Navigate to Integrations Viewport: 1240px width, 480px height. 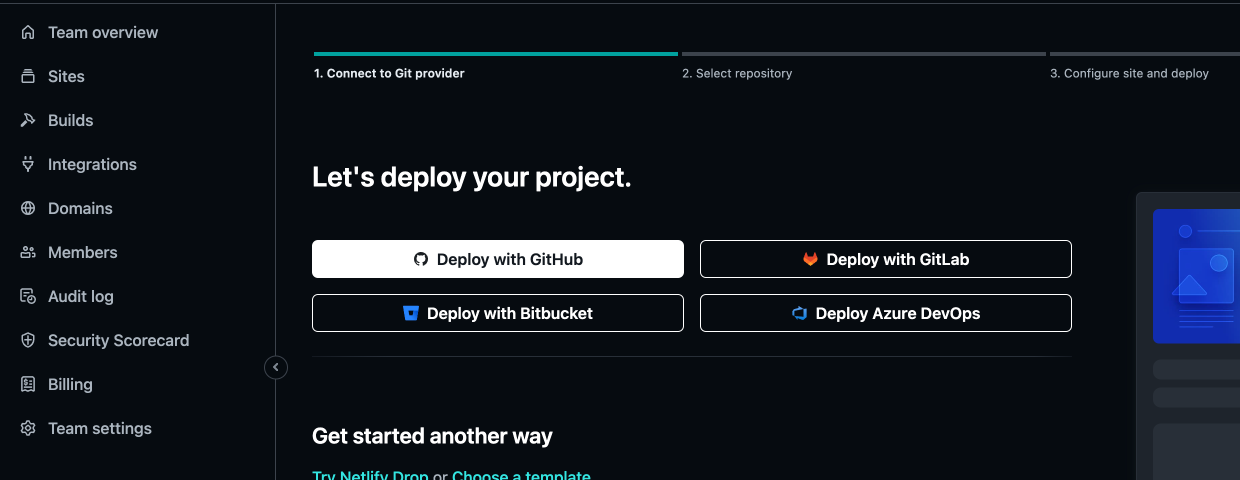click(78, 164)
